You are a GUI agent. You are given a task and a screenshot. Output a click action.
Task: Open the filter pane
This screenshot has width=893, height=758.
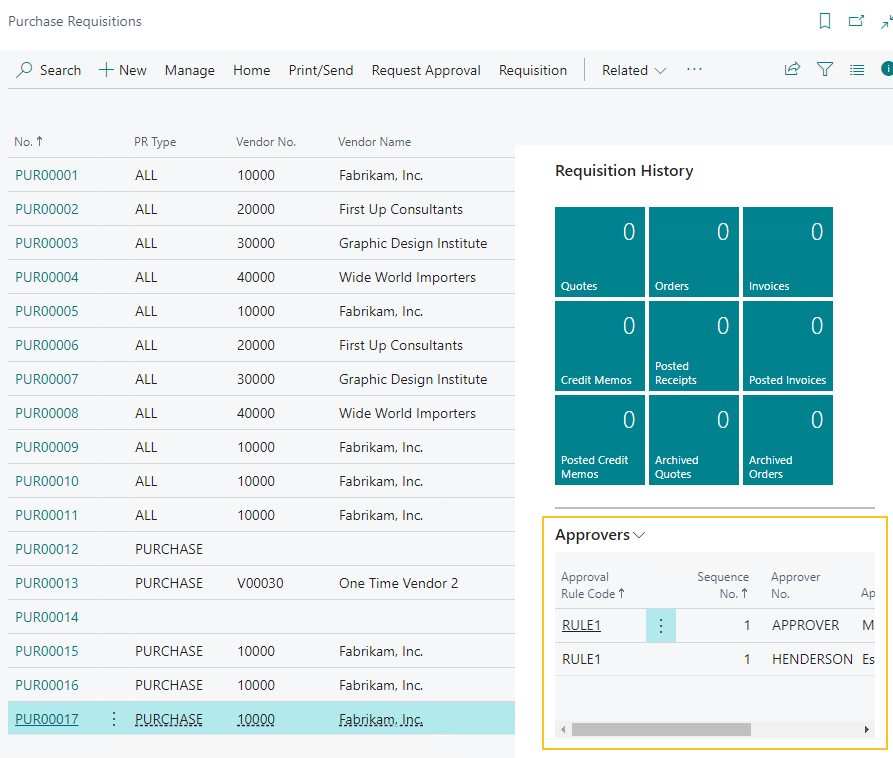coord(825,69)
